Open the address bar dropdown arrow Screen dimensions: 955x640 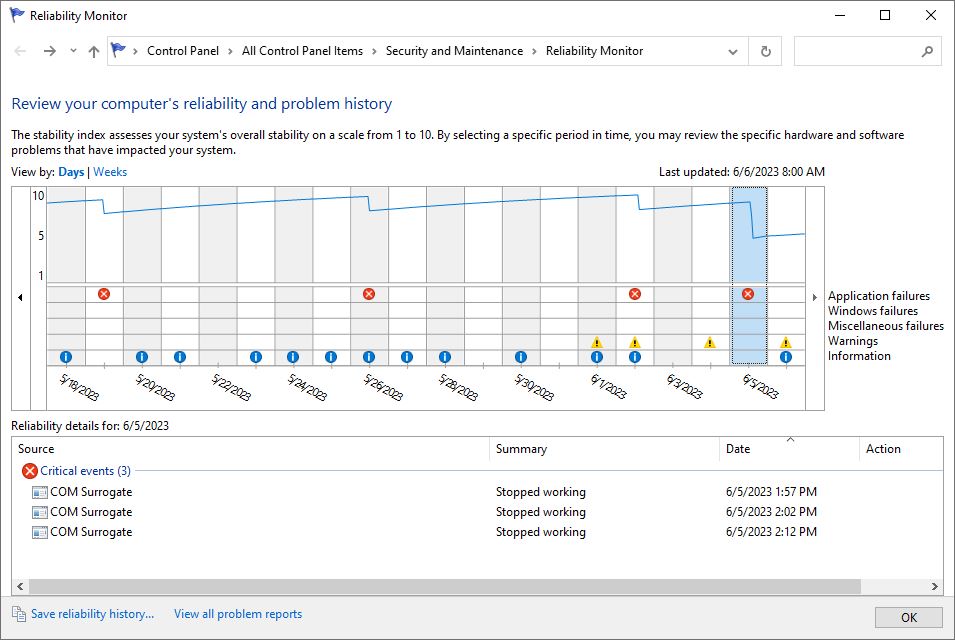733,51
